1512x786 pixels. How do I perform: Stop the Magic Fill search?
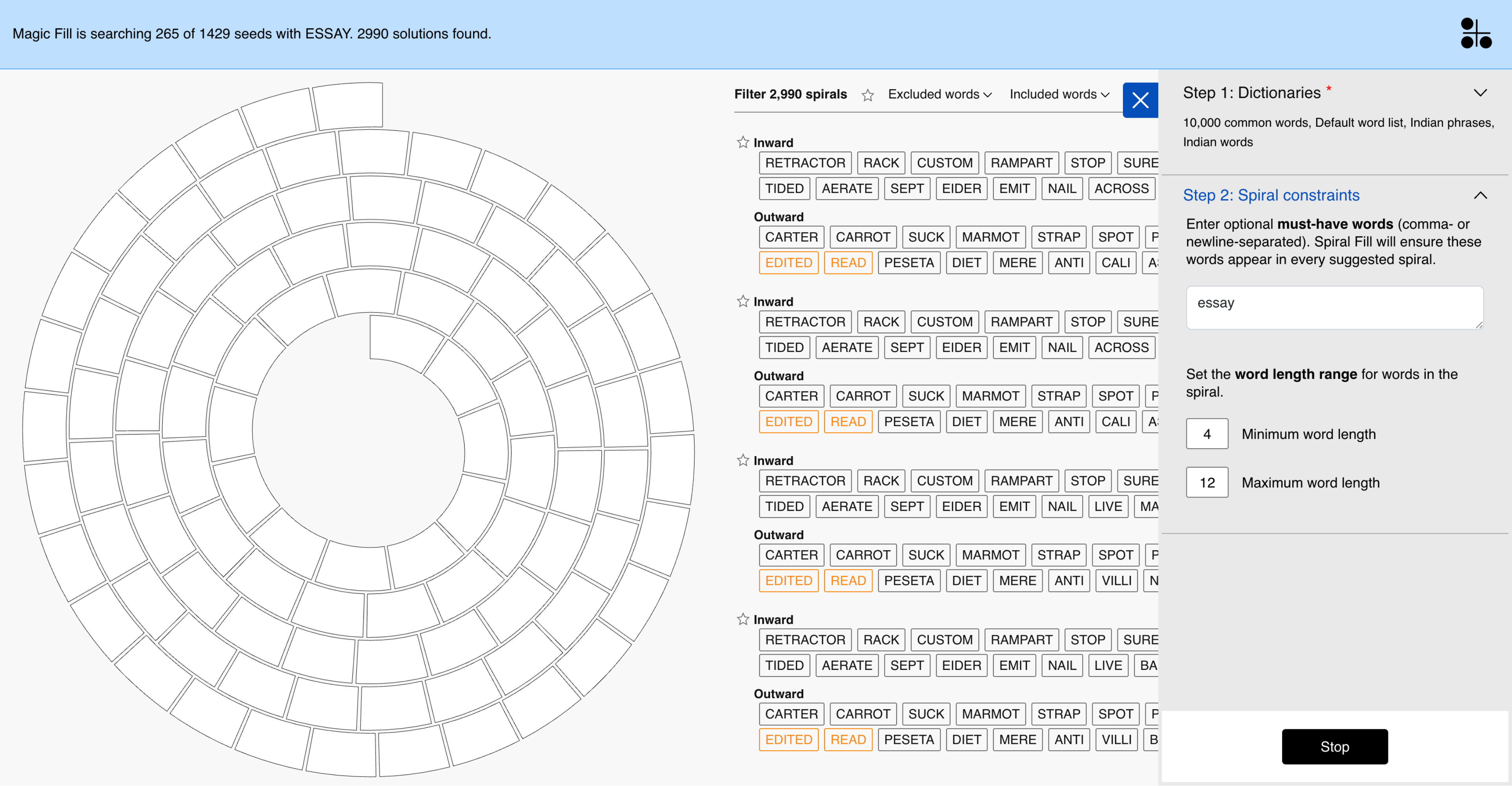point(1334,747)
